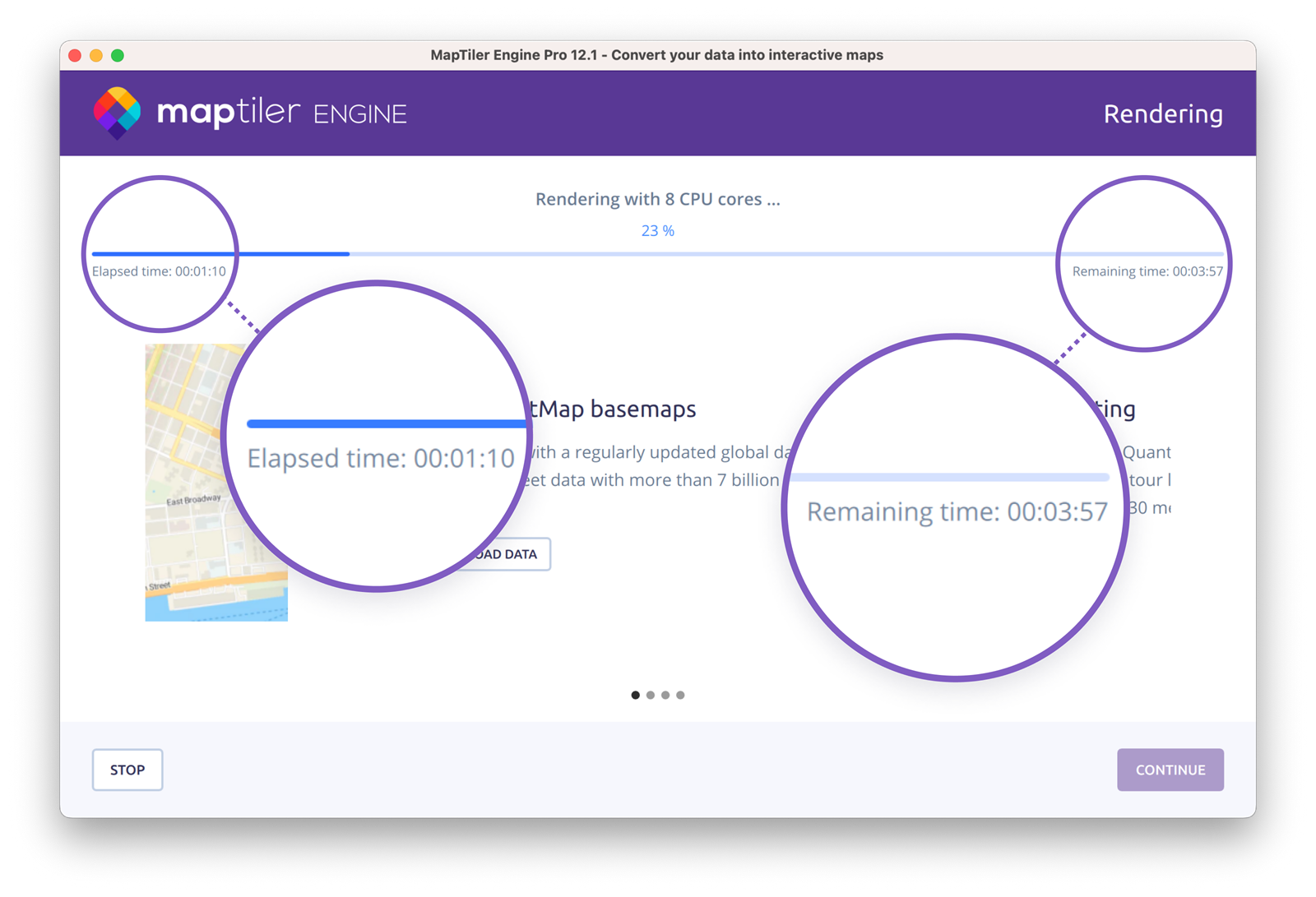The height and width of the screenshot is (897, 1316).
Task: Switch to the second carousel slide dot
Action: 651,695
